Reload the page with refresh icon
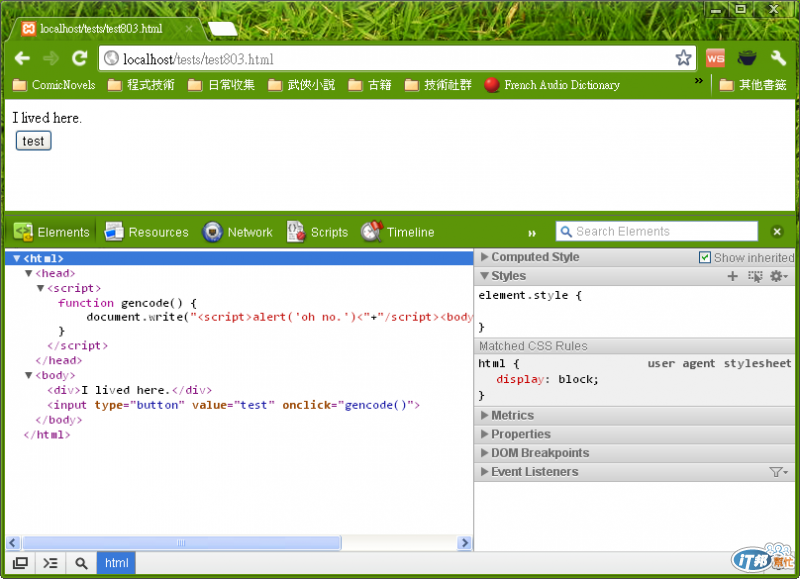Viewport: 800px width, 579px height. click(80, 58)
